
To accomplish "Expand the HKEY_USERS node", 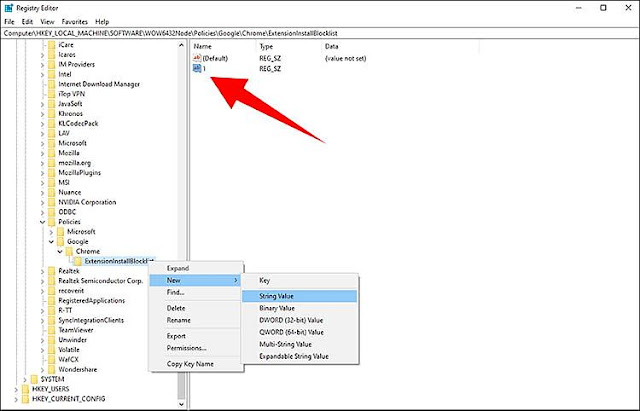I will pos(16,389).
